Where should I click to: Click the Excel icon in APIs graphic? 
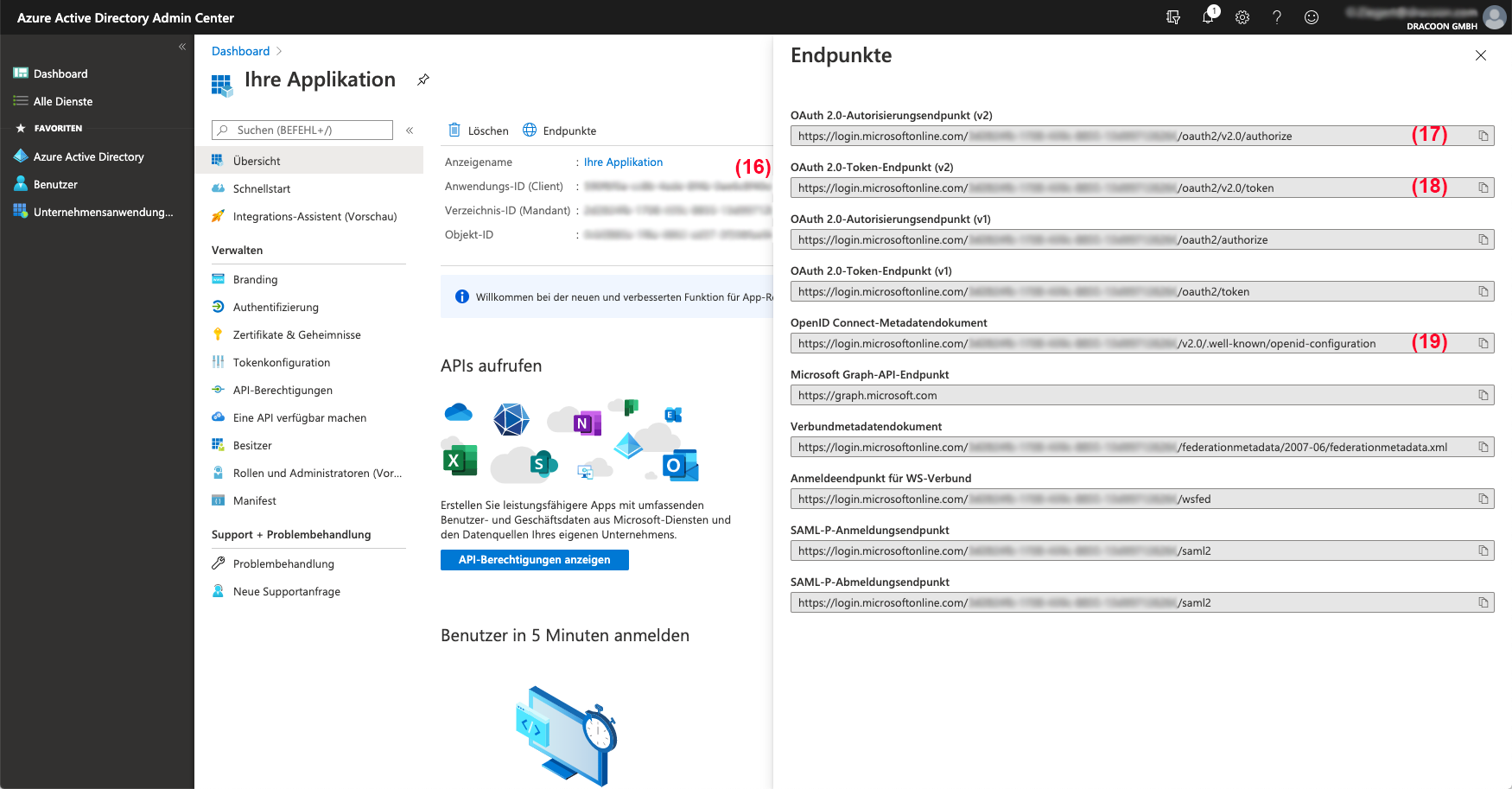tap(460, 460)
